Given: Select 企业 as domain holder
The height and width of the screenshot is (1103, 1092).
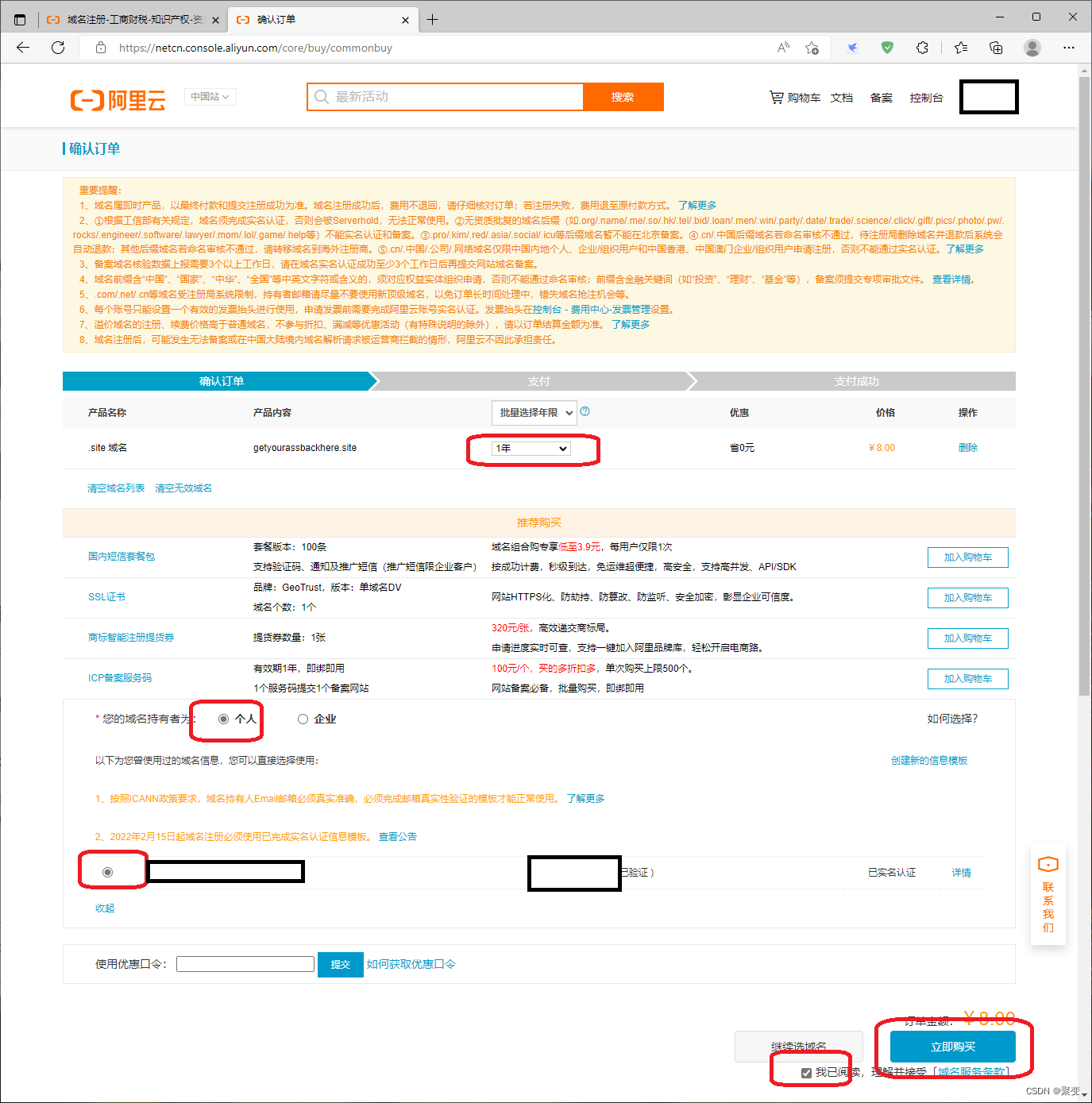Looking at the screenshot, I should (303, 719).
